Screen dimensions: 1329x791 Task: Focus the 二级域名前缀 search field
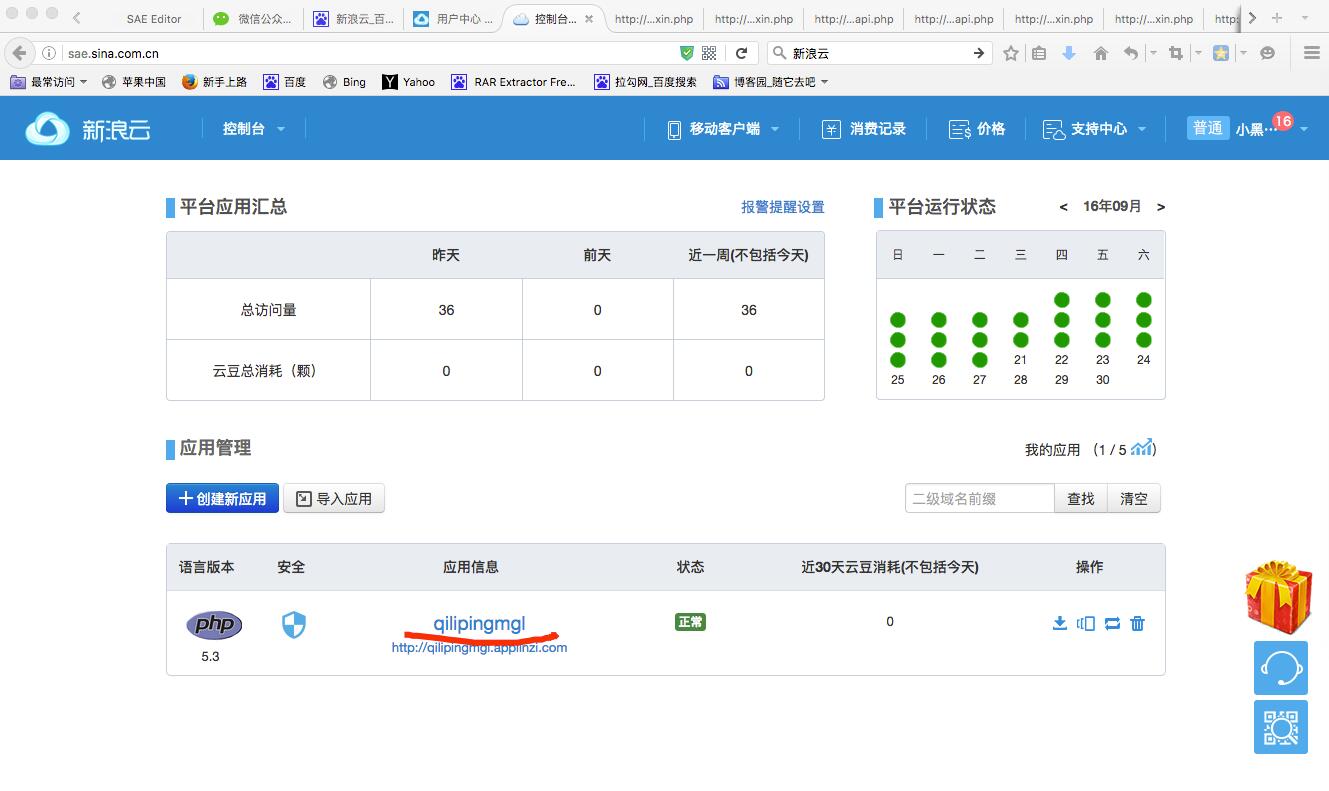(x=980, y=498)
